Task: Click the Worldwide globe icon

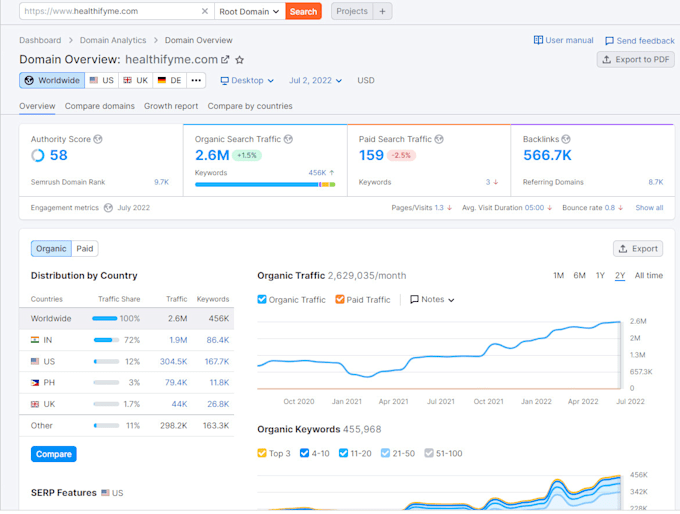Action: click(29, 80)
